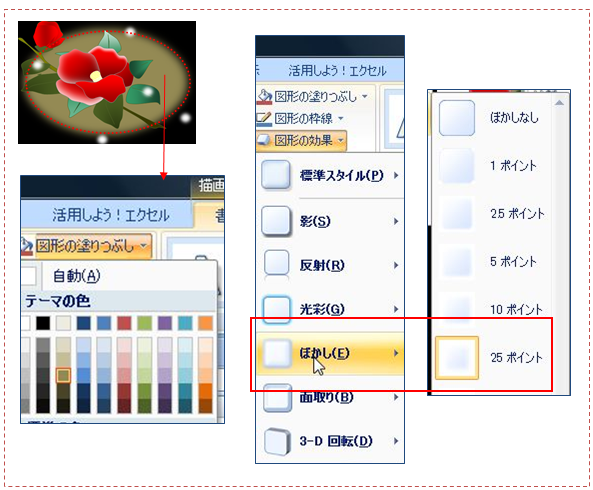
Task: Select the 10 ポイント soft edge thumbnail
Action: (457, 309)
